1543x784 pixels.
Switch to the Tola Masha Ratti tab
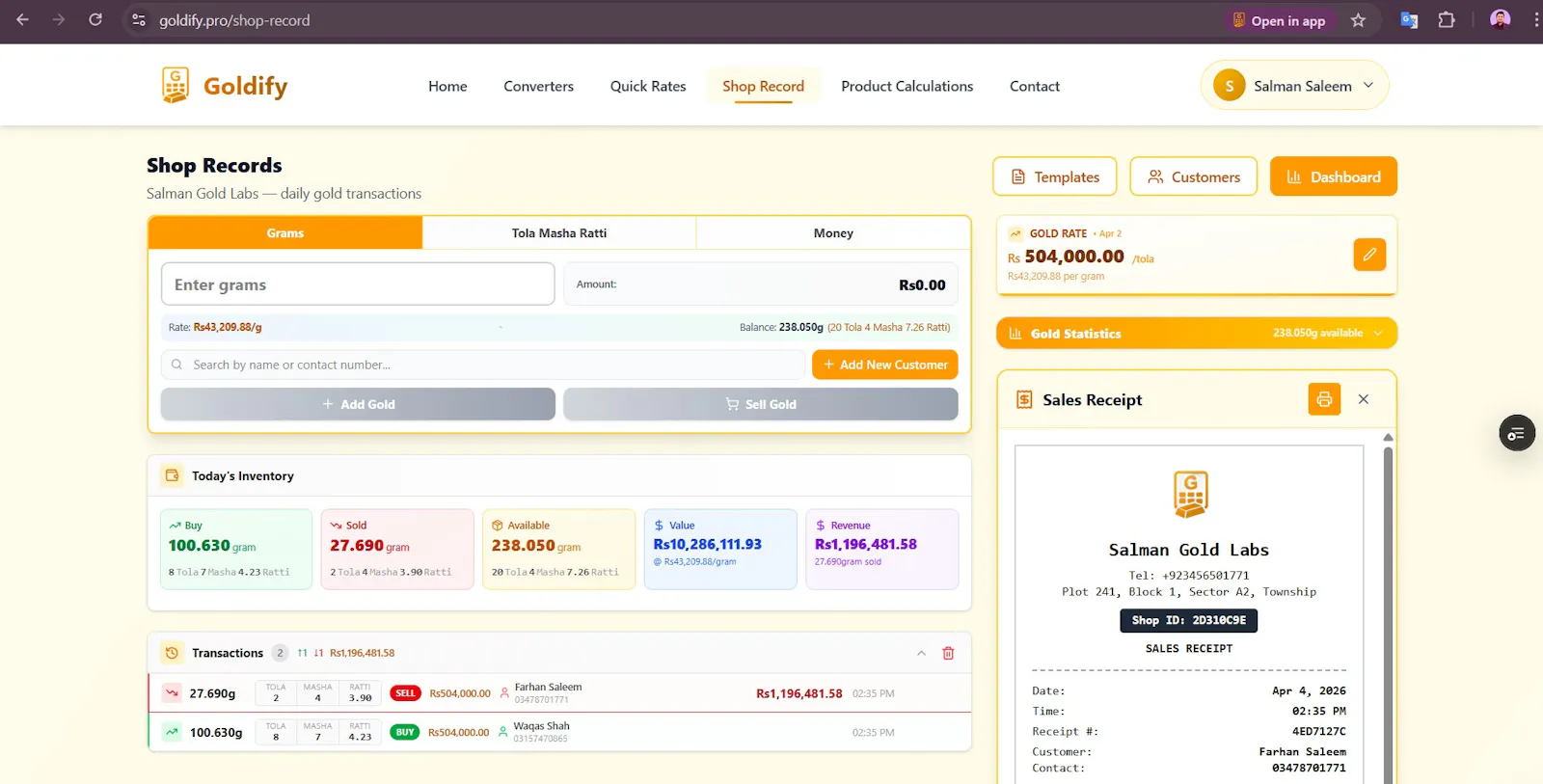point(559,232)
